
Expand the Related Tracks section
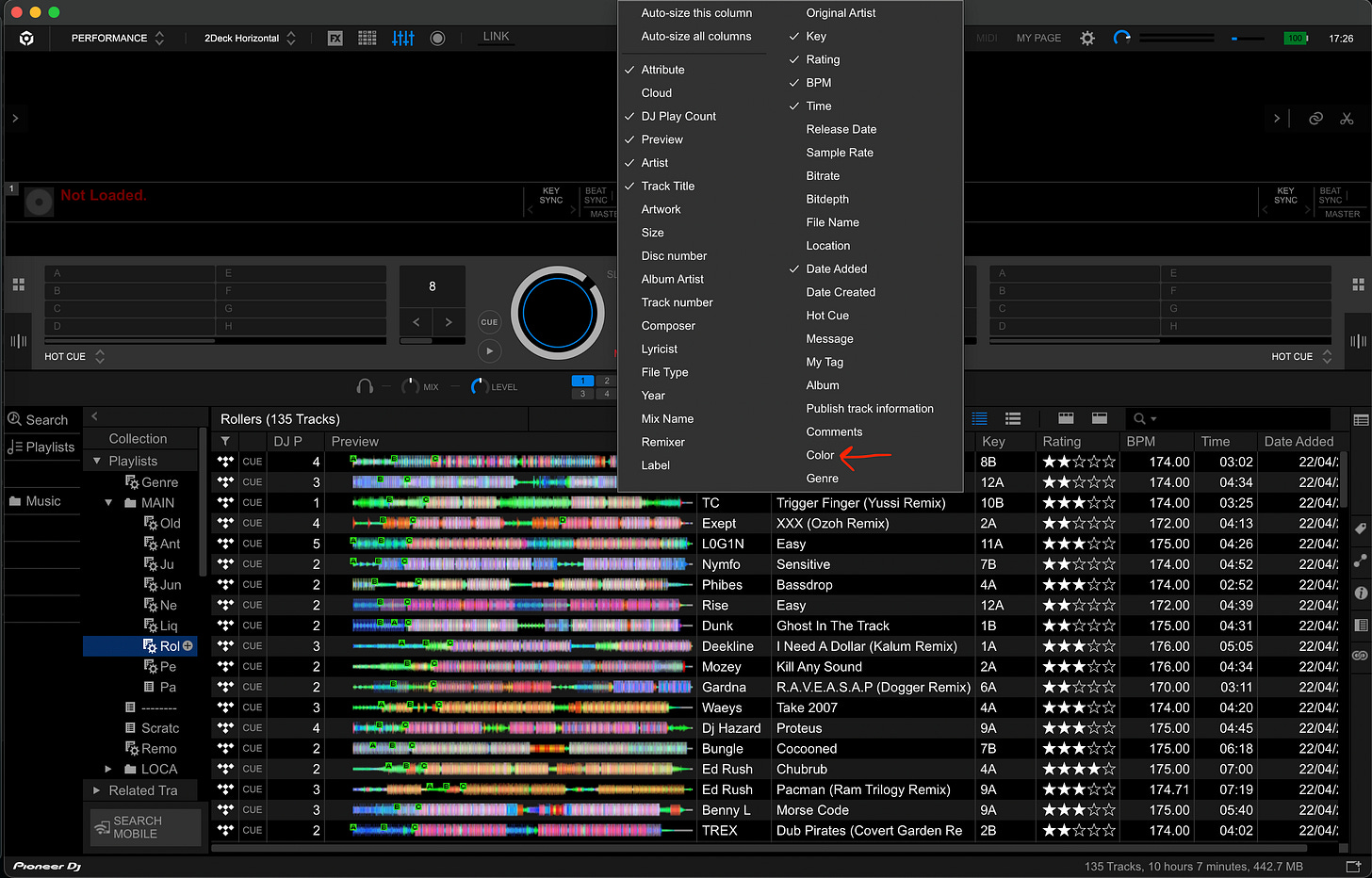coord(96,790)
